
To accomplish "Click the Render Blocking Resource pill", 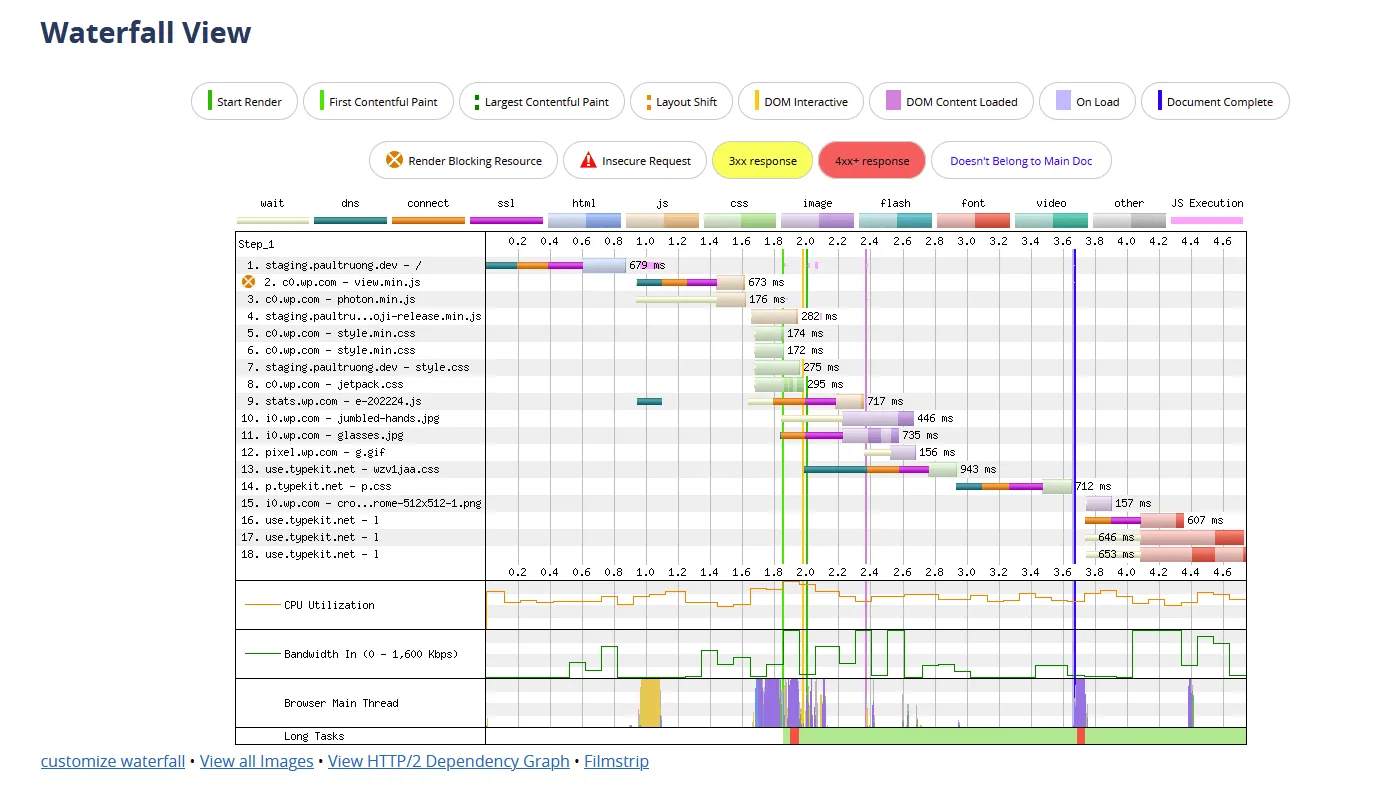I will [464, 160].
